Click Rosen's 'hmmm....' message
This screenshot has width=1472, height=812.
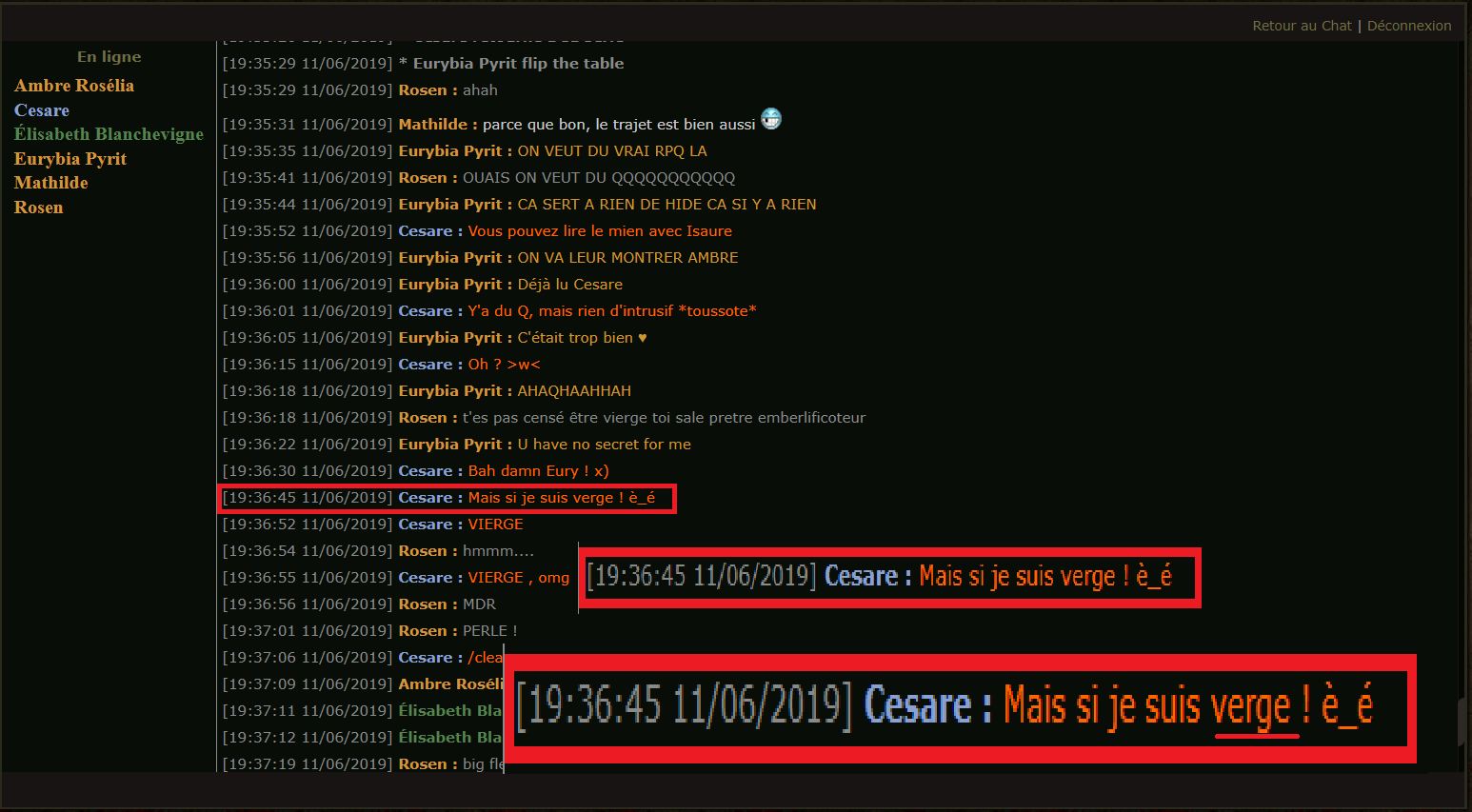pos(498,551)
